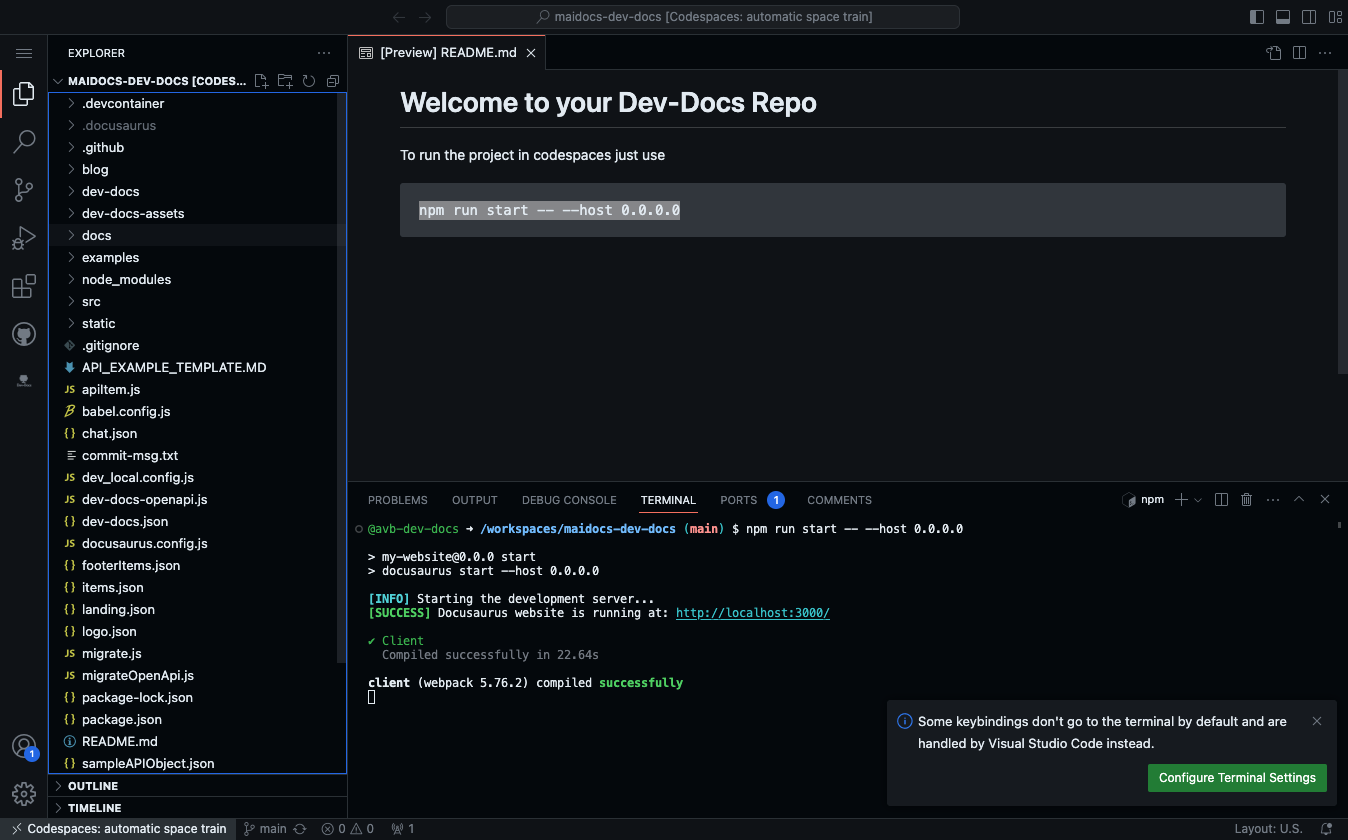This screenshot has width=1348, height=840.
Task: Open Source Control view
Action: pos(24,190)
